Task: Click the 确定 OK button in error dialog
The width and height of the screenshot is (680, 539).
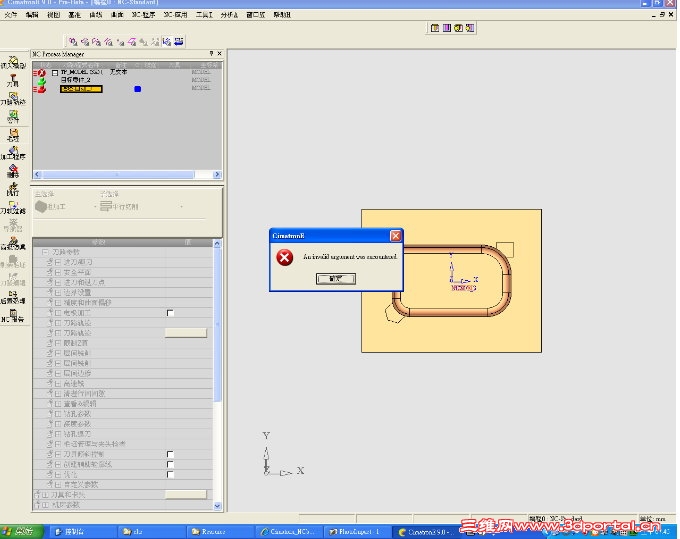Action: point(336,279)
